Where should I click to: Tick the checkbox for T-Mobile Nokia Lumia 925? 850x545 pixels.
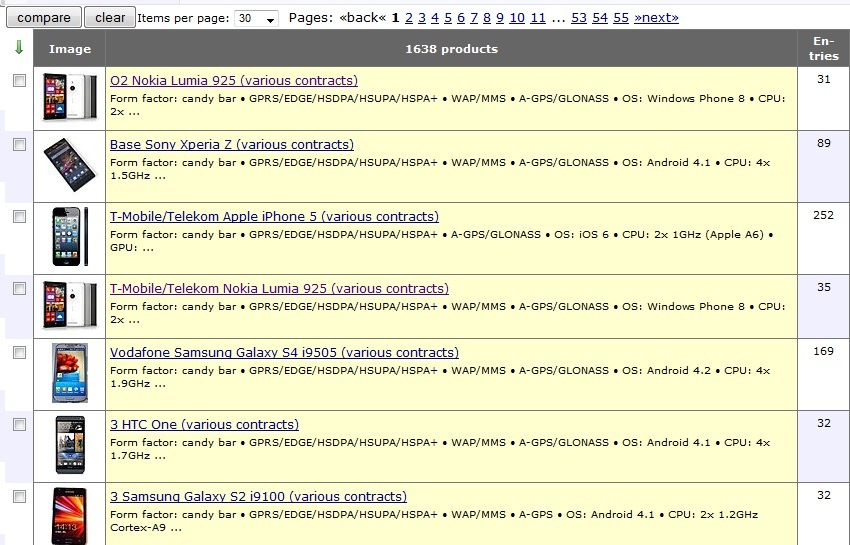(19, 289)
